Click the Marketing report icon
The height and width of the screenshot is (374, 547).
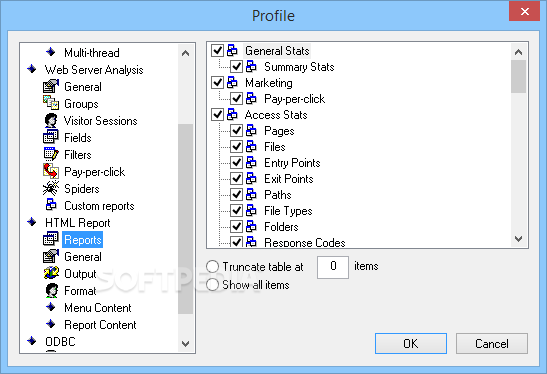click(x=232, y=82)
